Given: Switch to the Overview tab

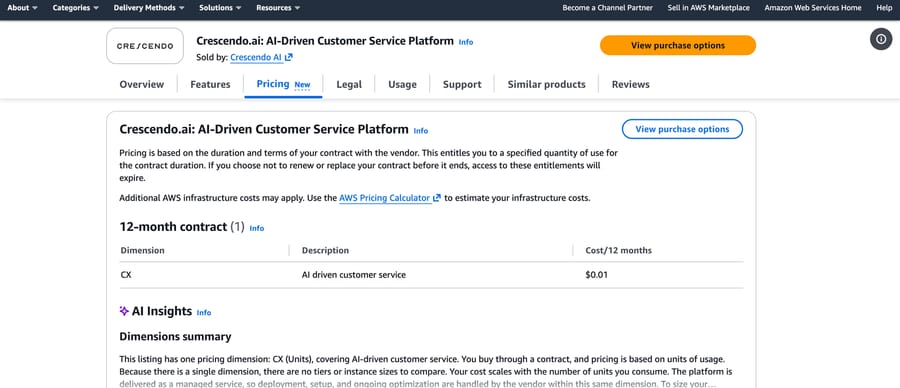Looking at the screenshot, I should click(x=142, y=84).
